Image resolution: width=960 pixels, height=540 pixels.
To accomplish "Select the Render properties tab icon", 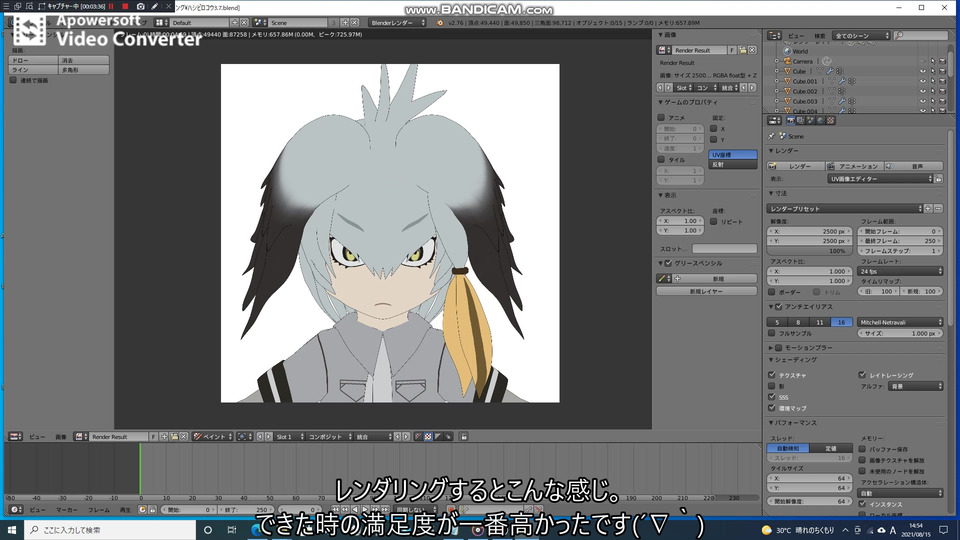I will tap(790, 121).
